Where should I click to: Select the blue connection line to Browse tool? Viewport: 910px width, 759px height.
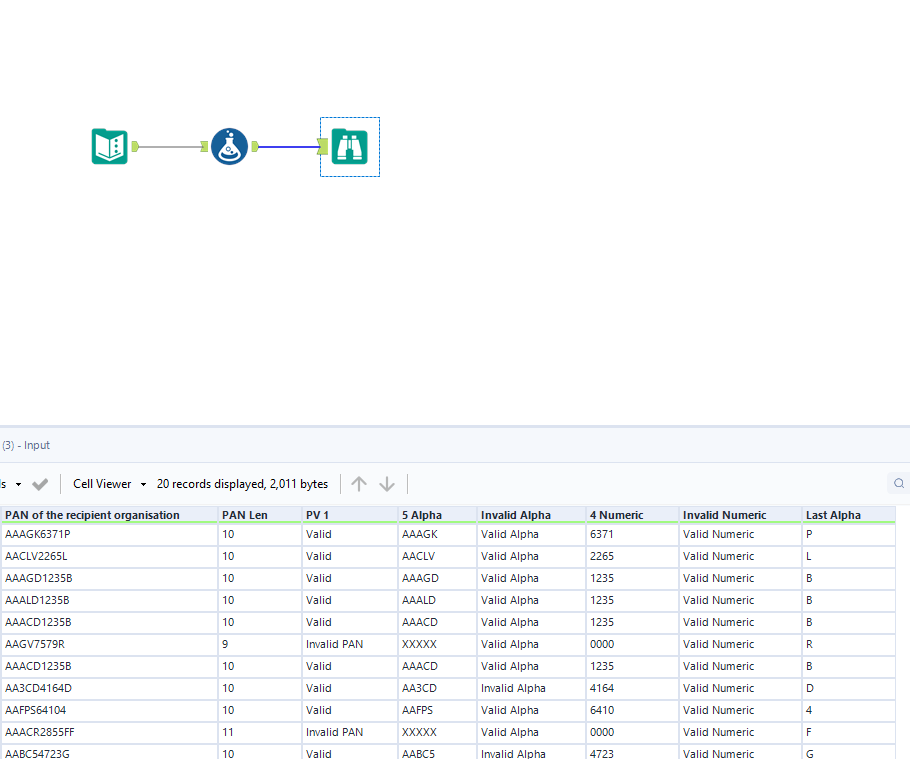(x=288, y=147)
